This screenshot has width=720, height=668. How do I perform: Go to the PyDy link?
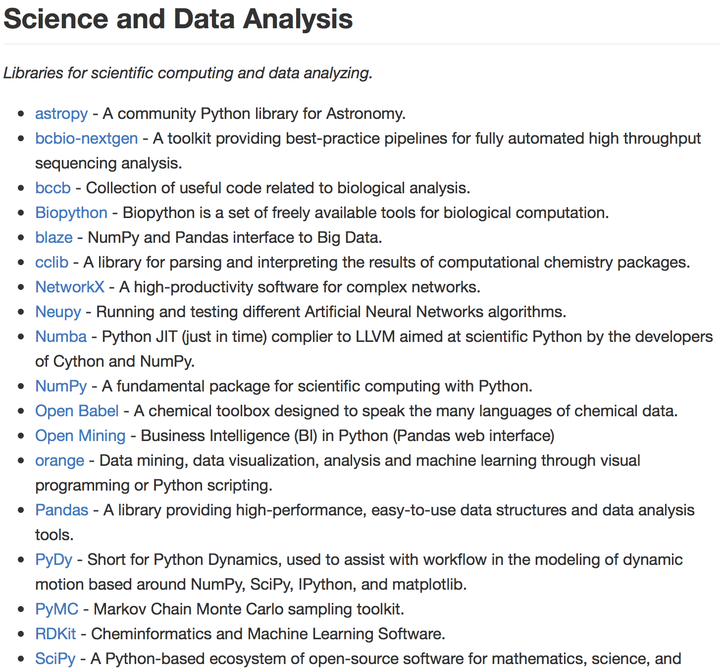pos(54,560)
